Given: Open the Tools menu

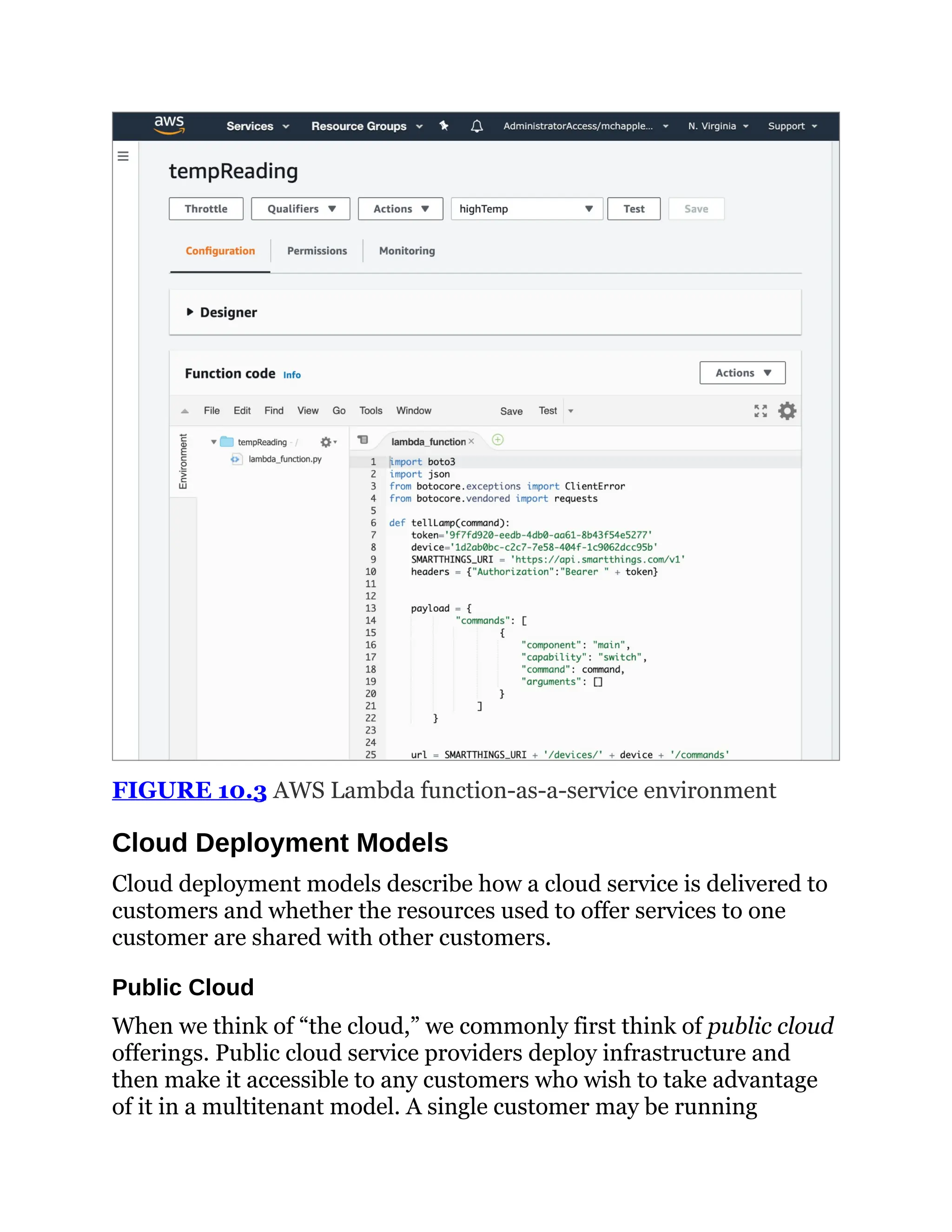Looking at the screenshot, I should [x=370, y=411].
